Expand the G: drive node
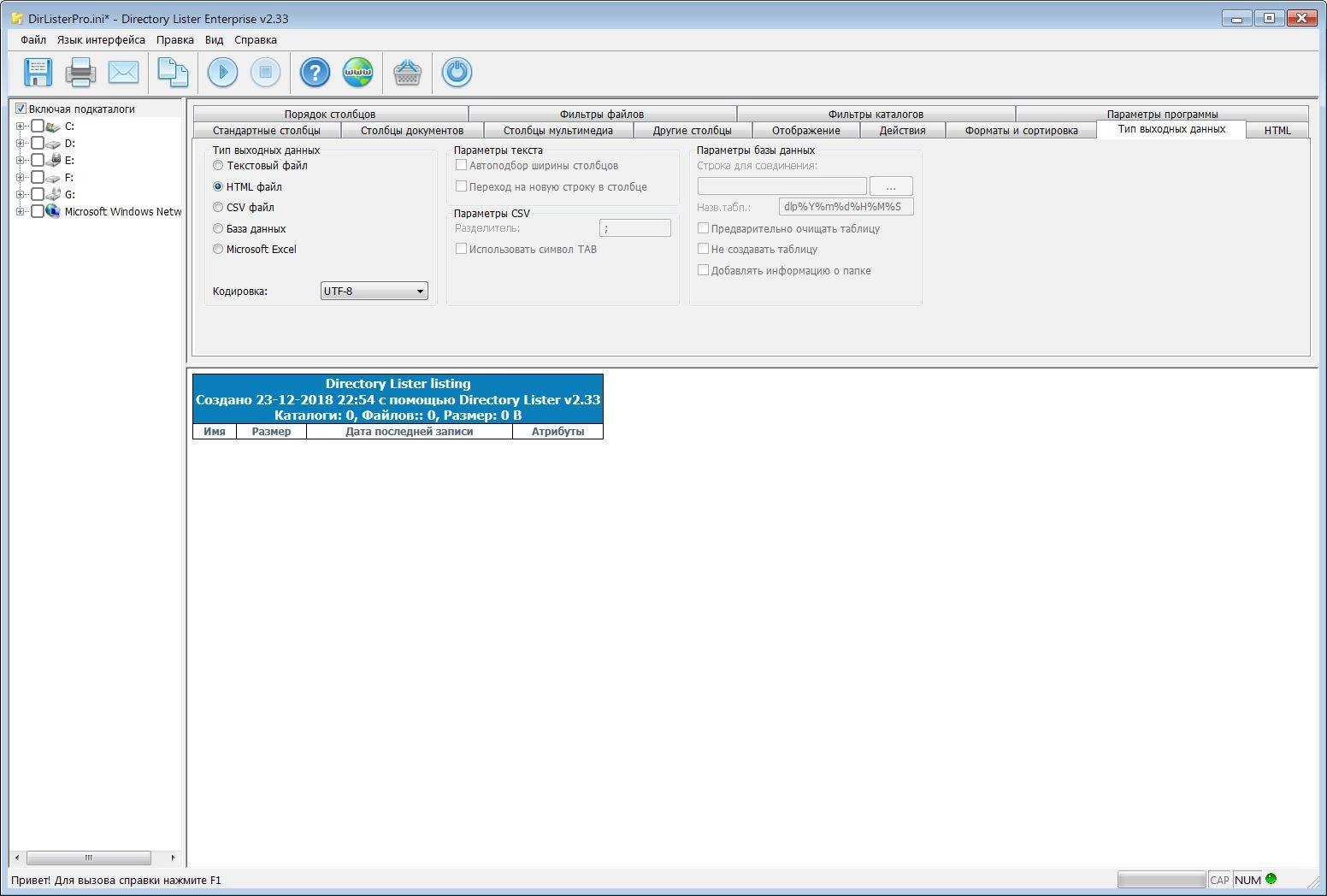 tap(21, 194)
